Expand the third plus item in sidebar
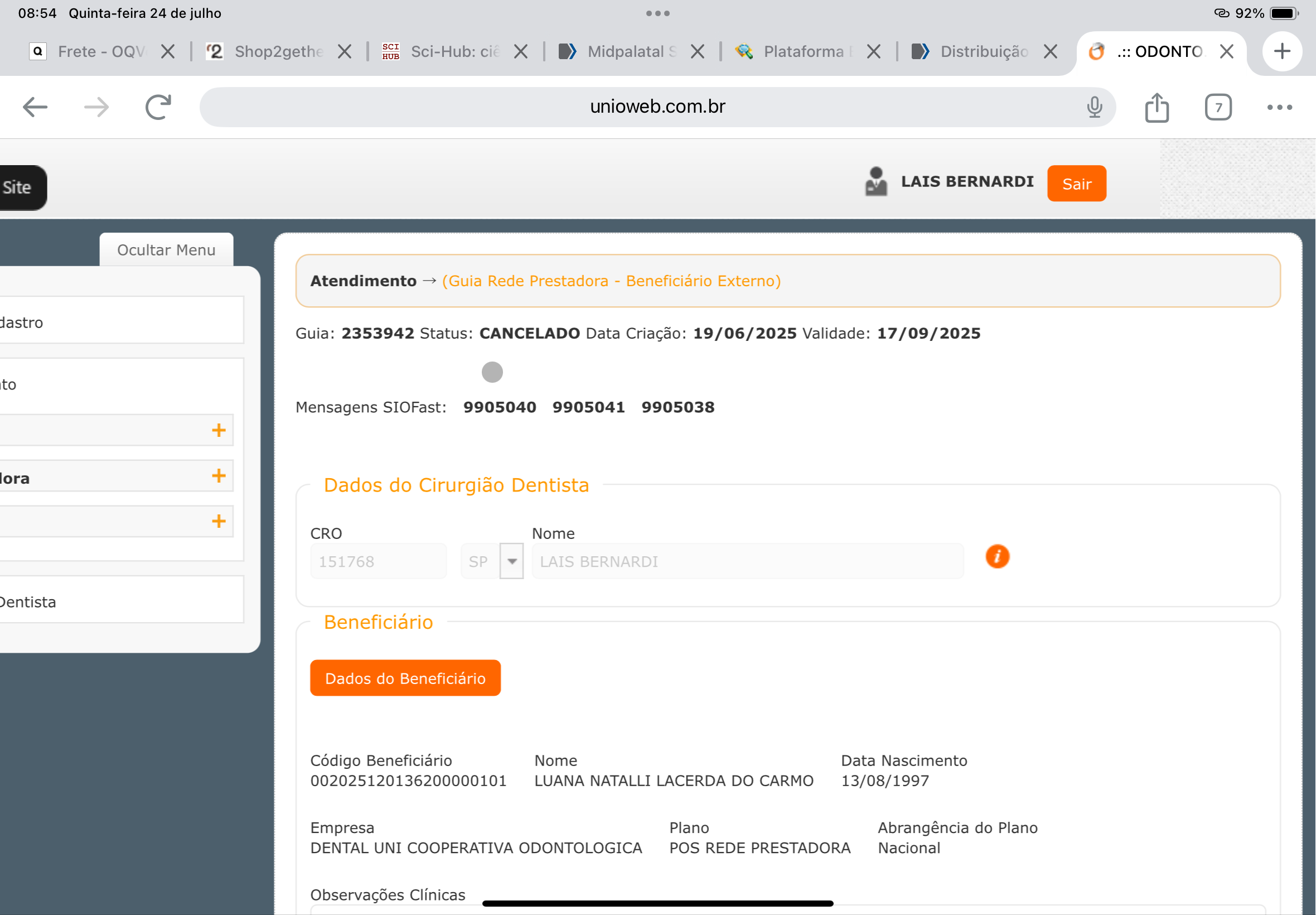This screenshot has width=1316, height=915. pyautogui.click(x=218, y=521)
